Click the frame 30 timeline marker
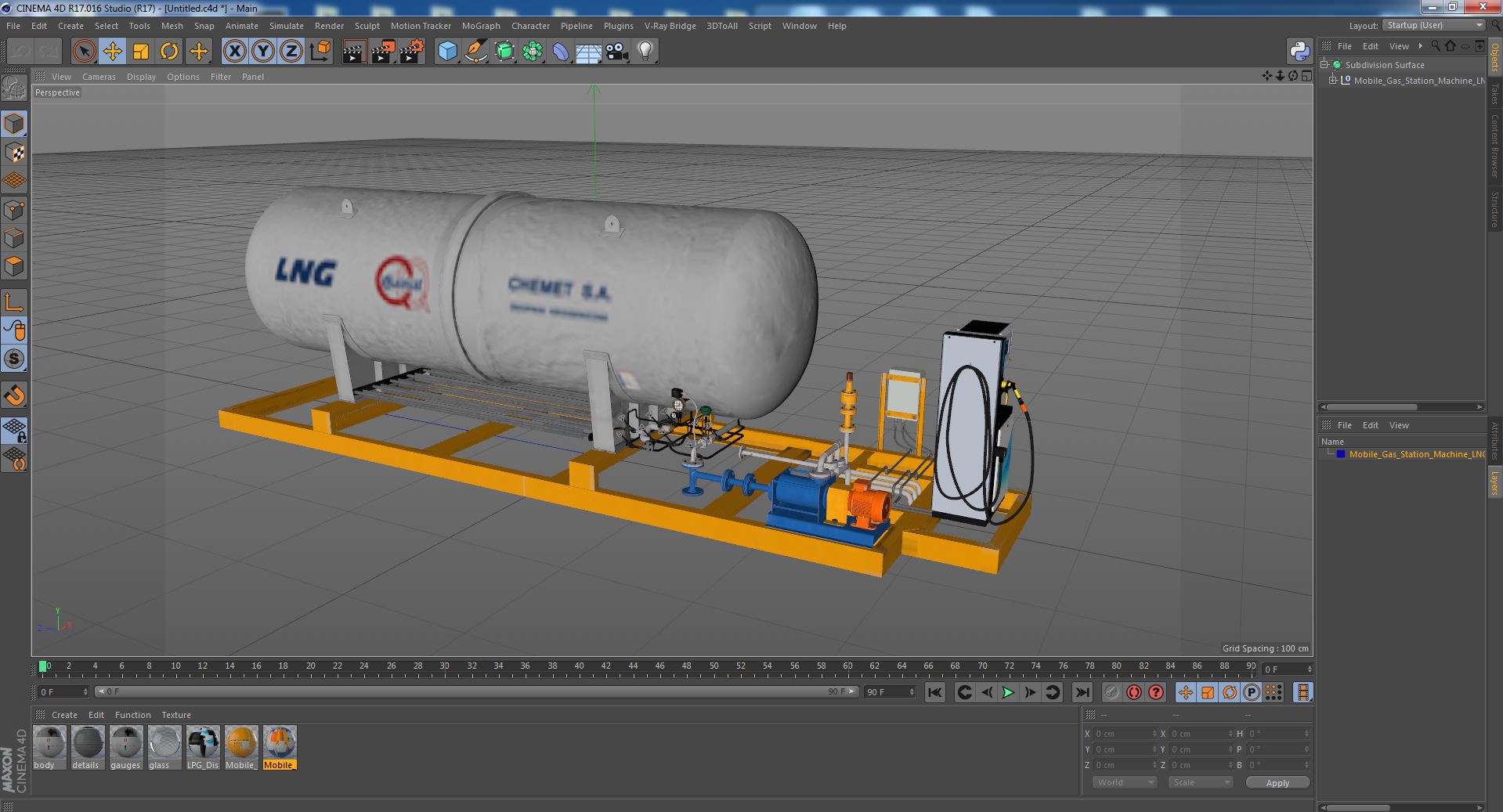 click(444, 667)
